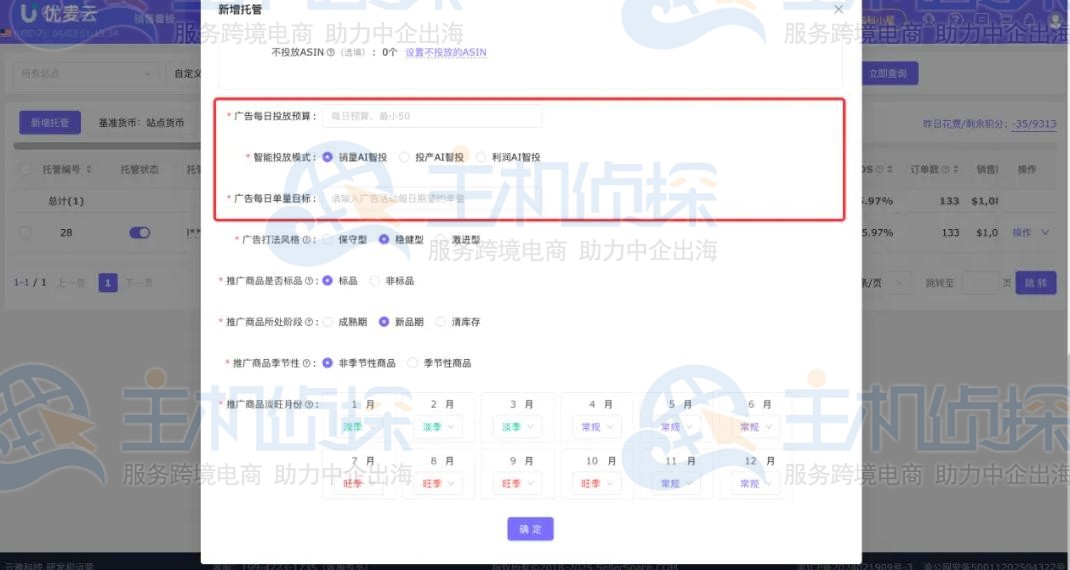Open the 5月 season dropdown
Image resolution: width=1070 pixels, height=570 pixels.
(x=677, y=427)
